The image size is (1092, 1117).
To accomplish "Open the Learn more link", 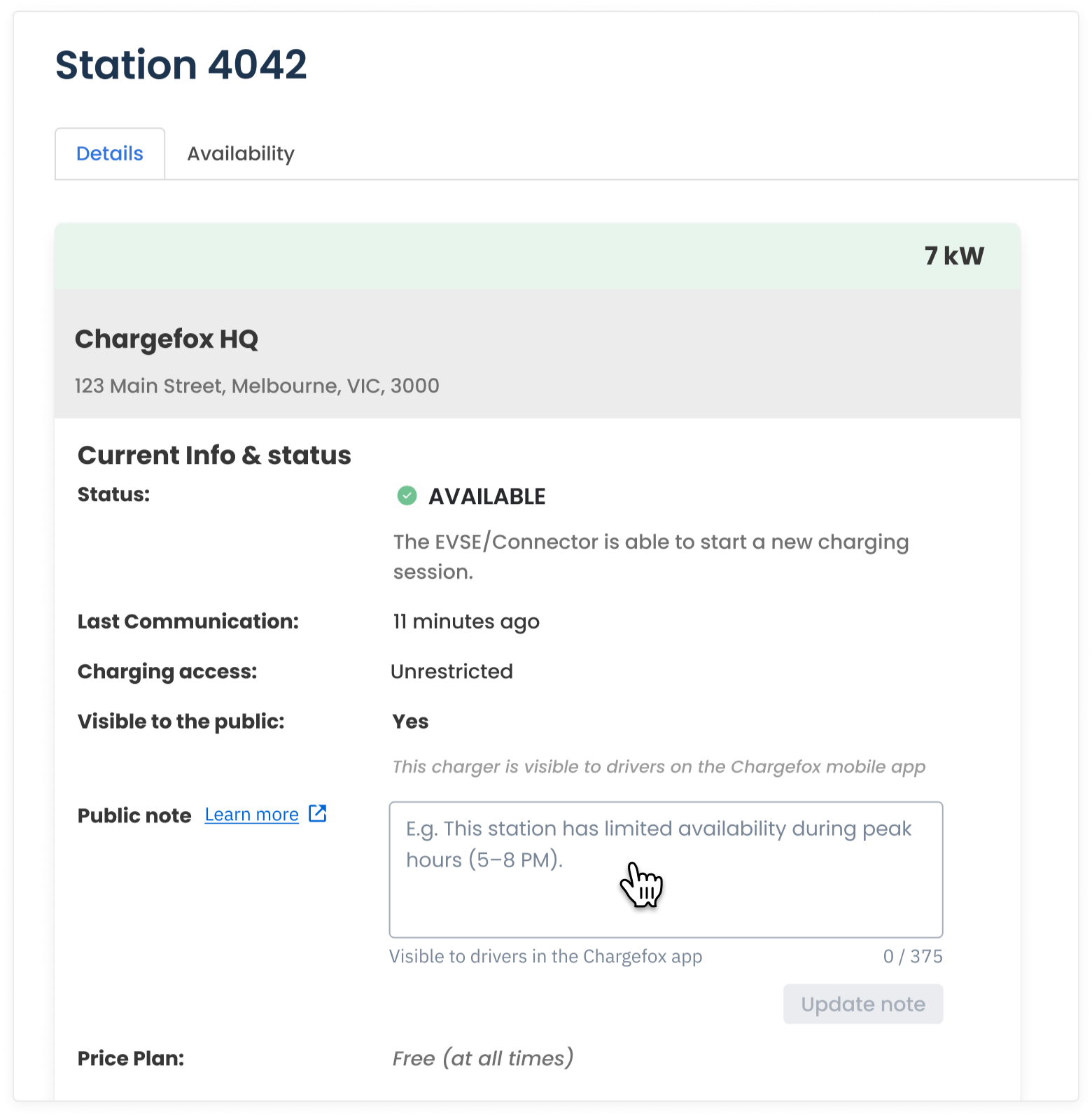I will 251,815.
